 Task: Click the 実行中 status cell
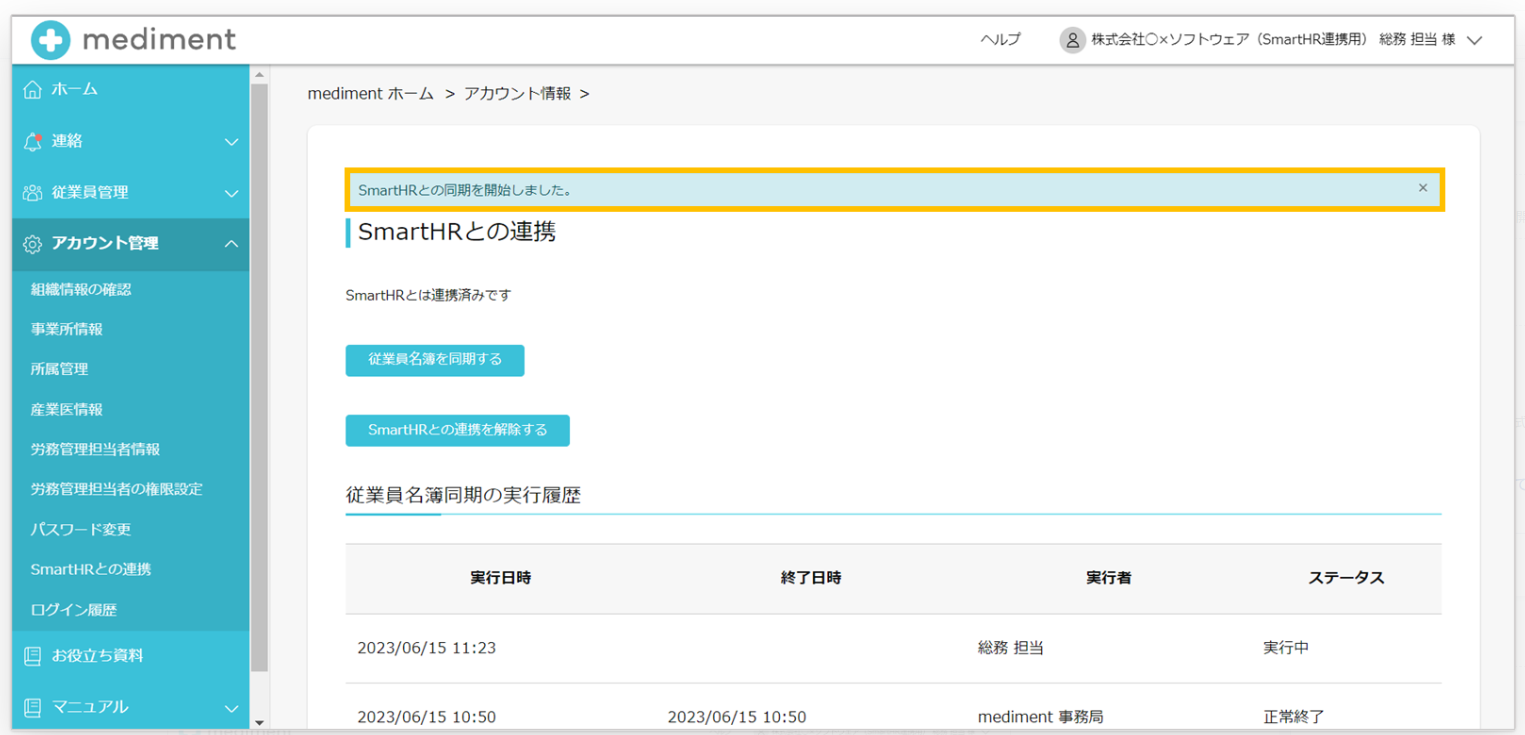(1286, 648)
